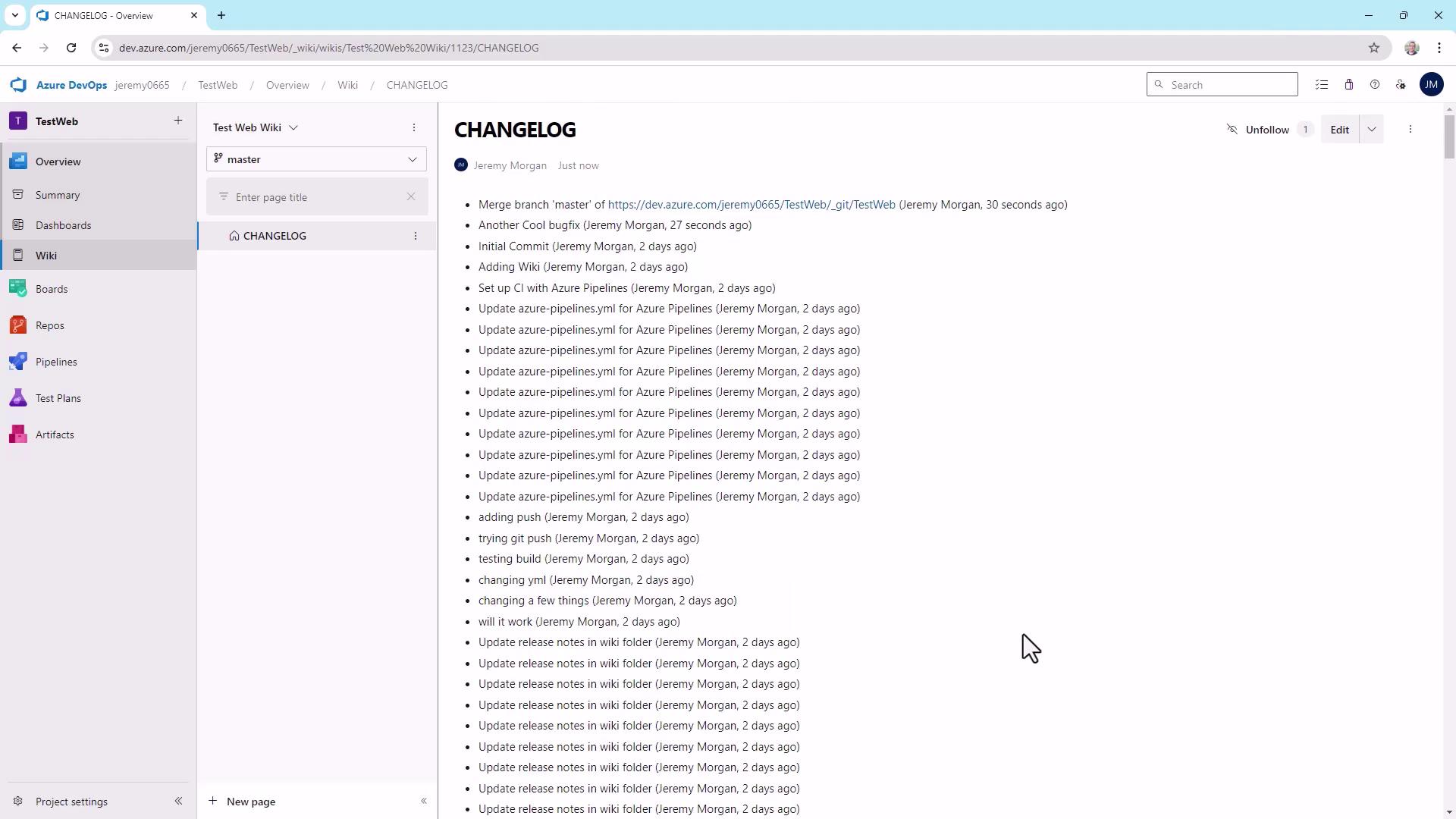Open the Boards hub icon
This screenshot has width=1456, height=819.
coord(18,289)
